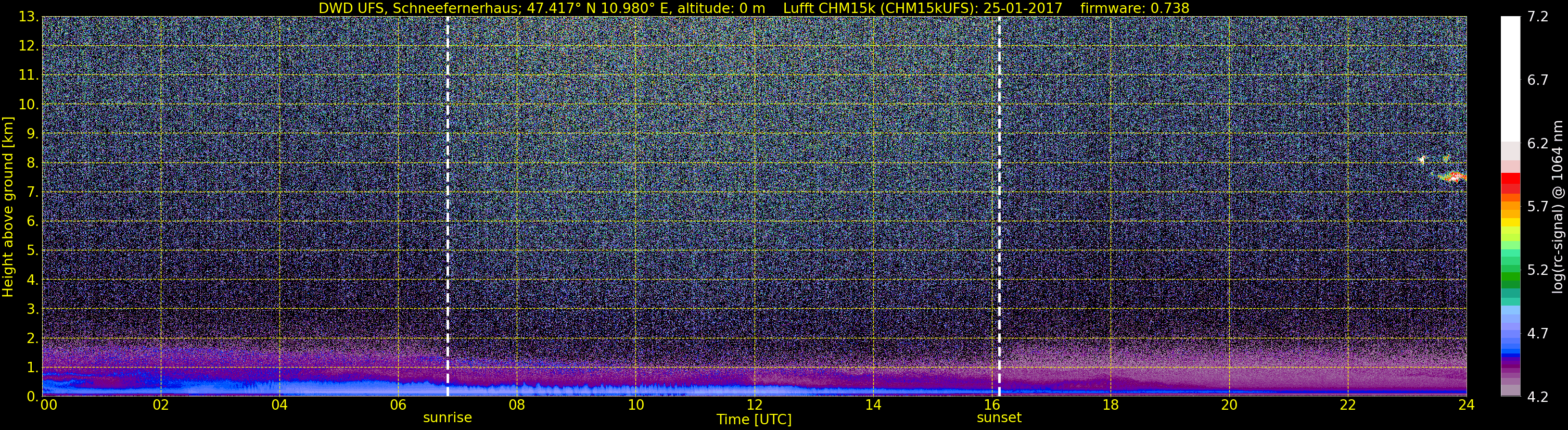Viewport: 1568px width, 430px height.
Task: Select the white dashed sunset marker line
Action: [1000, 207]
